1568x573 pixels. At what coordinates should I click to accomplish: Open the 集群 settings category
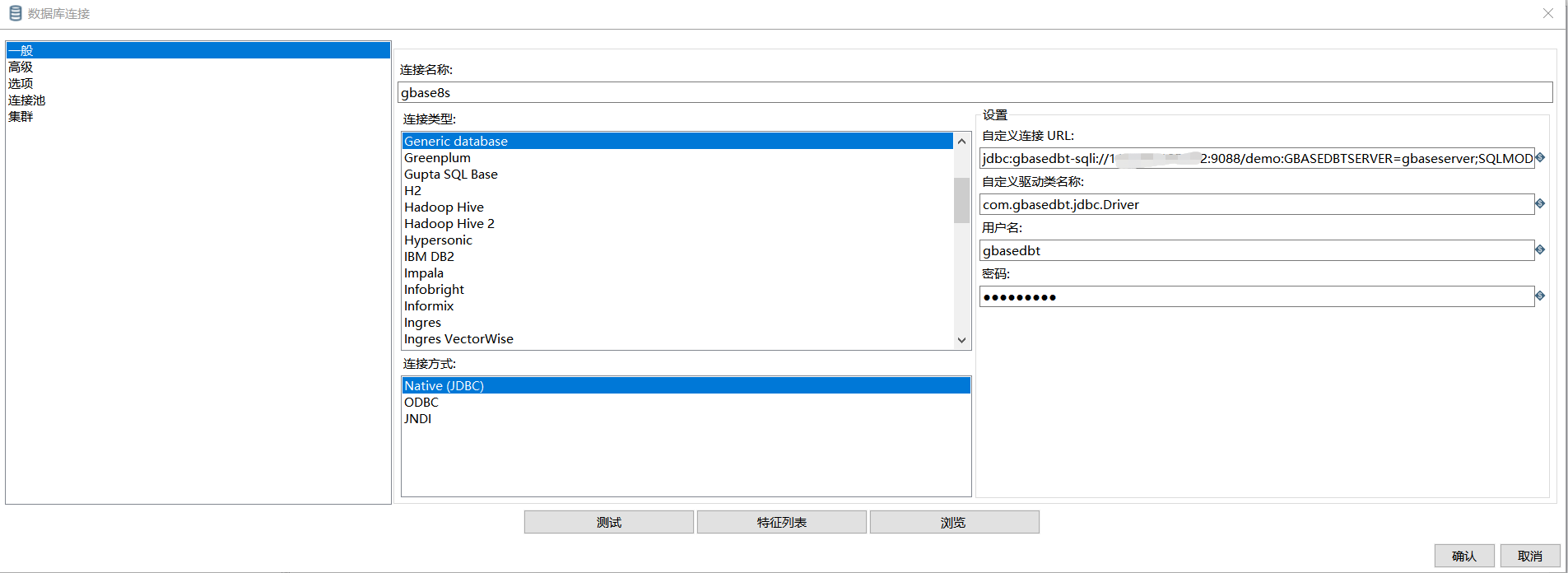(x=198, y=116)
